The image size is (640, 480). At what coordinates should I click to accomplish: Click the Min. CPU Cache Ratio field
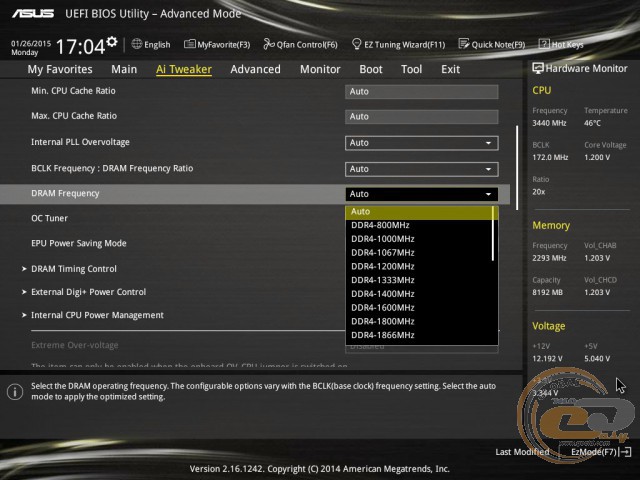pos(422,91)
